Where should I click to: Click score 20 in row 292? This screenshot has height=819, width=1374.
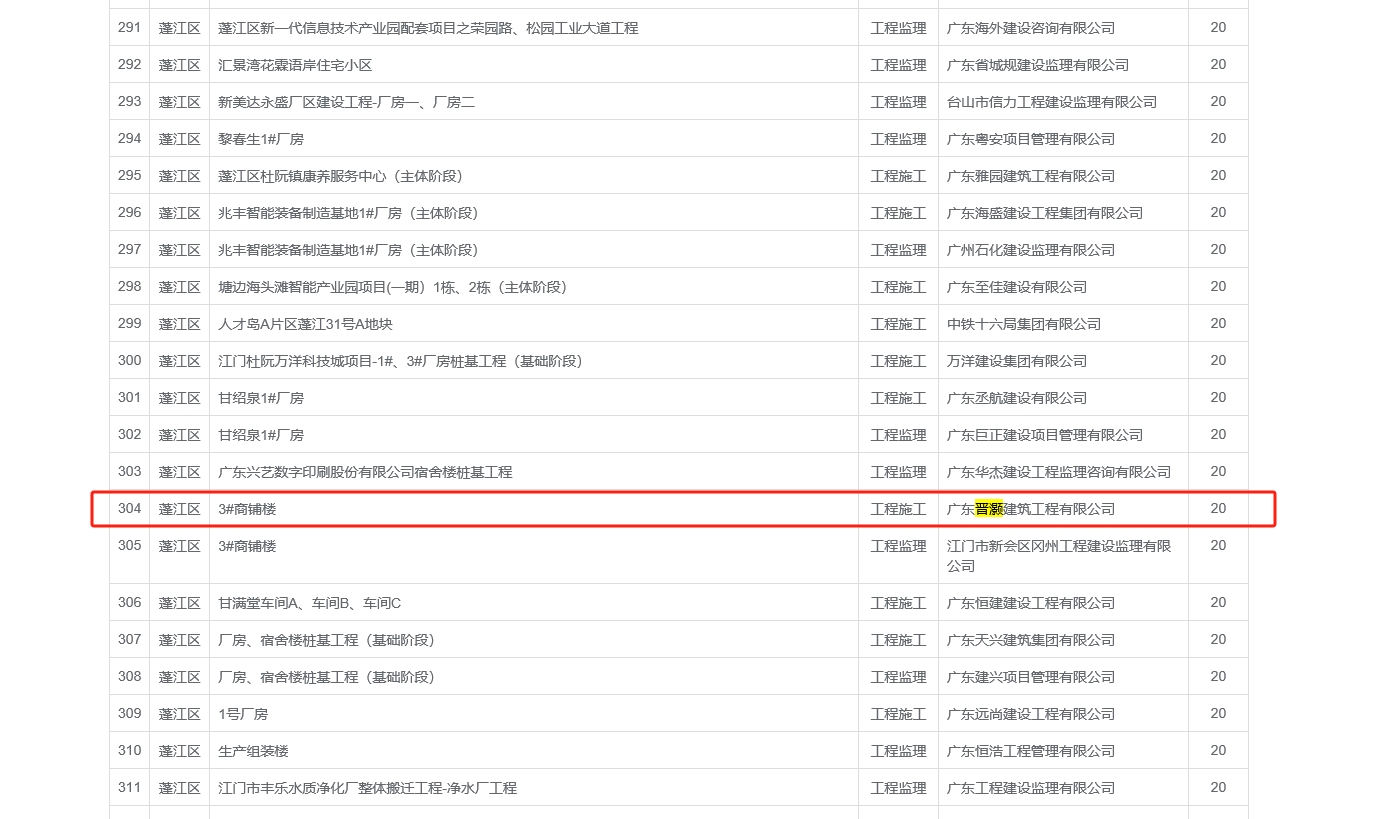coord(1218,64)
